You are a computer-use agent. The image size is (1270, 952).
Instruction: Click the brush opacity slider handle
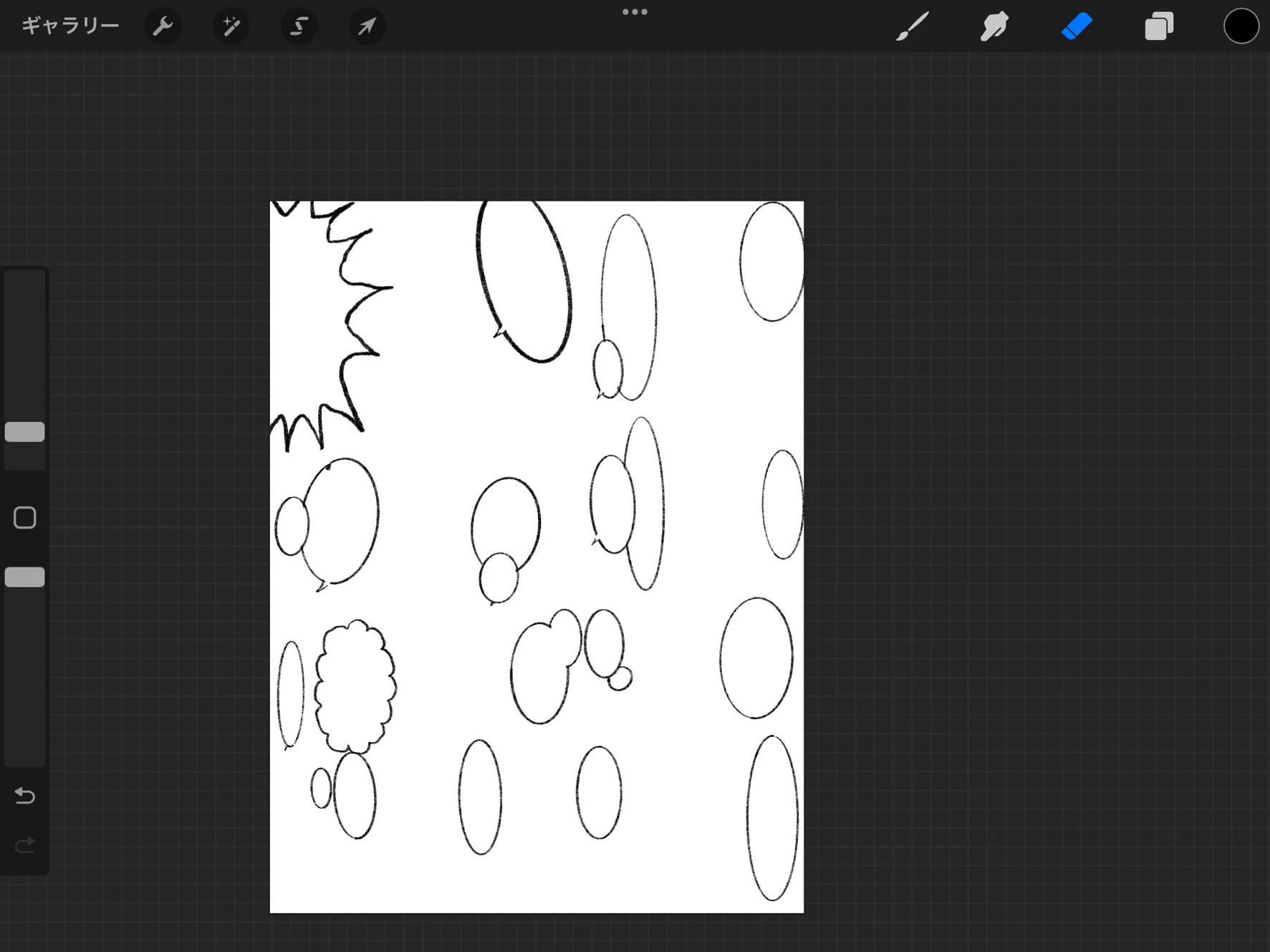[x=25, y=577]
